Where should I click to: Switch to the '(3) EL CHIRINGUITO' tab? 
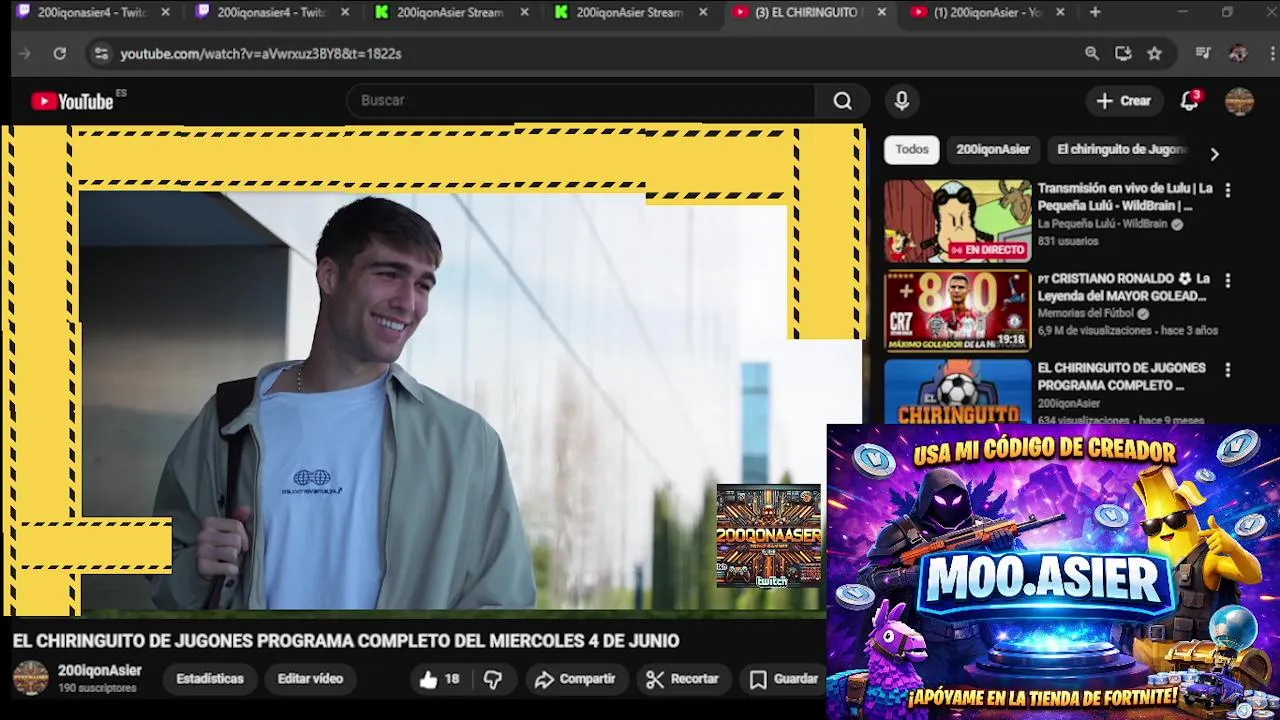[795, 12]
